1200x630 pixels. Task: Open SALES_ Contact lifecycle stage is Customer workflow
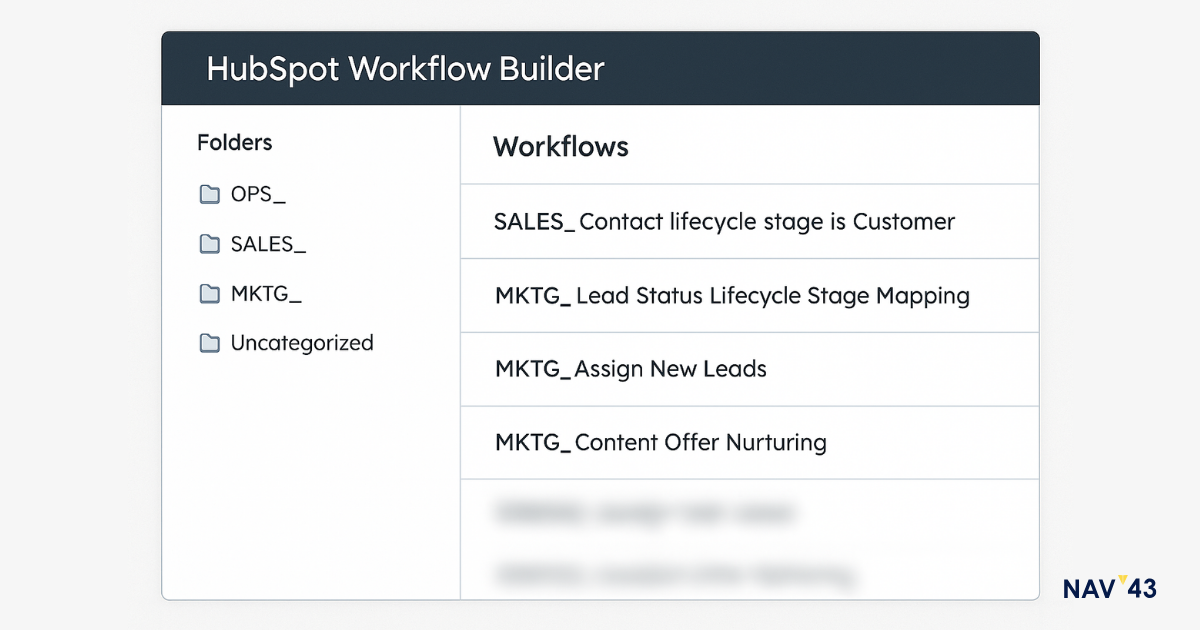click(x=724, y=222)
